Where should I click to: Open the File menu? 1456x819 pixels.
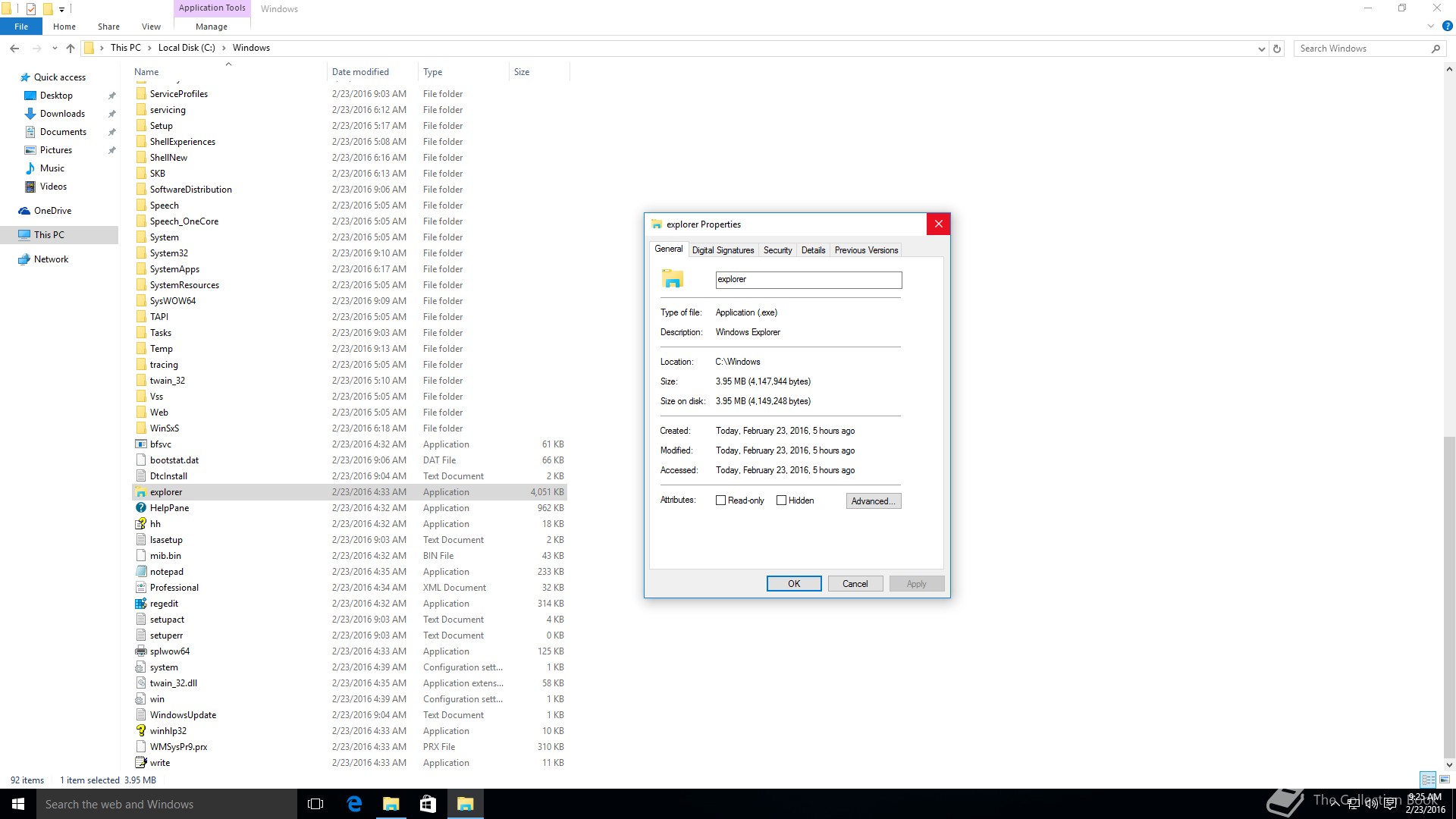click(x=21, y=27)
